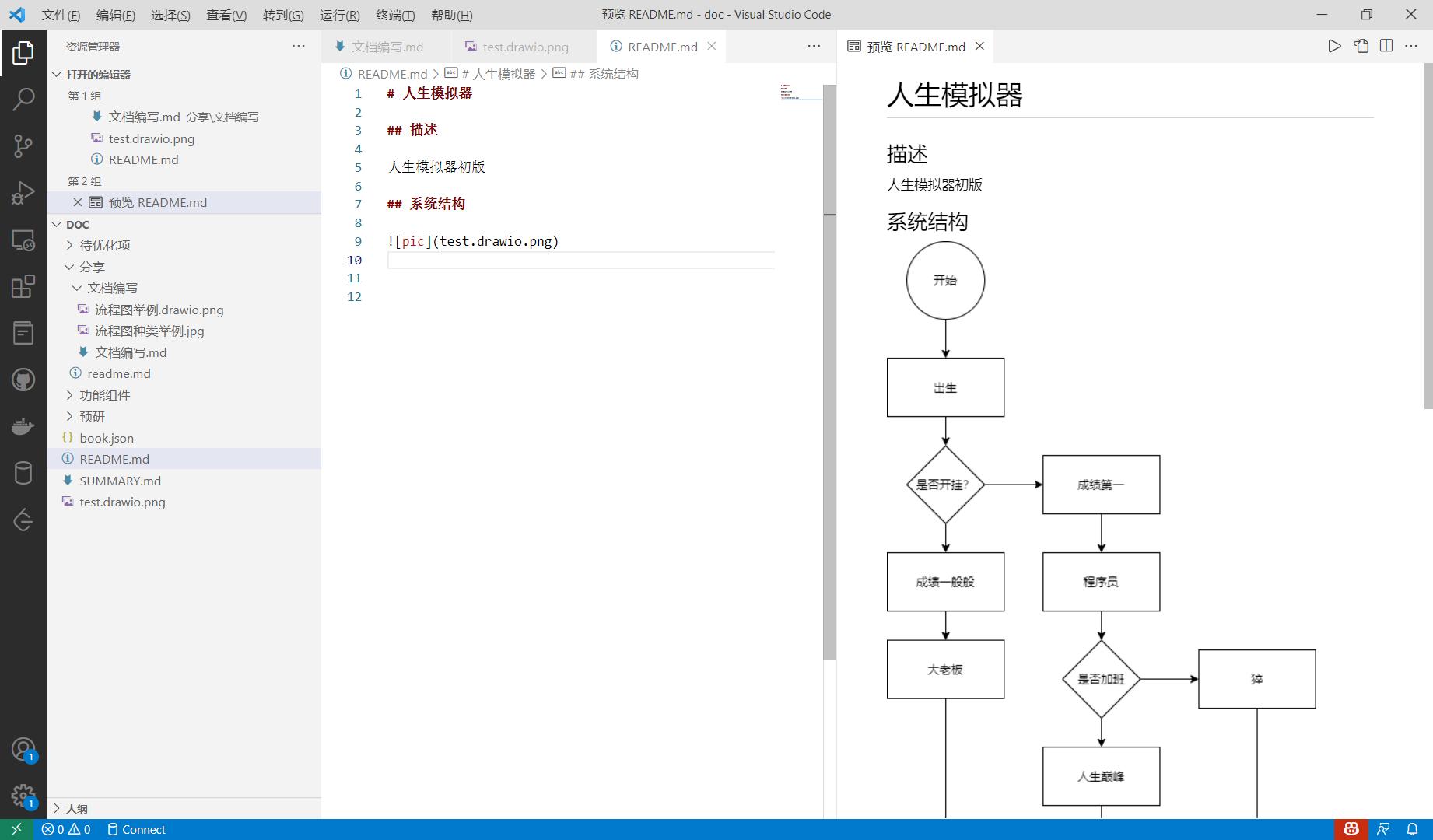This screenshot has height=840, width=1433.
Task: Open the GitHub view in the activity bar
Action: pos(23,380)
